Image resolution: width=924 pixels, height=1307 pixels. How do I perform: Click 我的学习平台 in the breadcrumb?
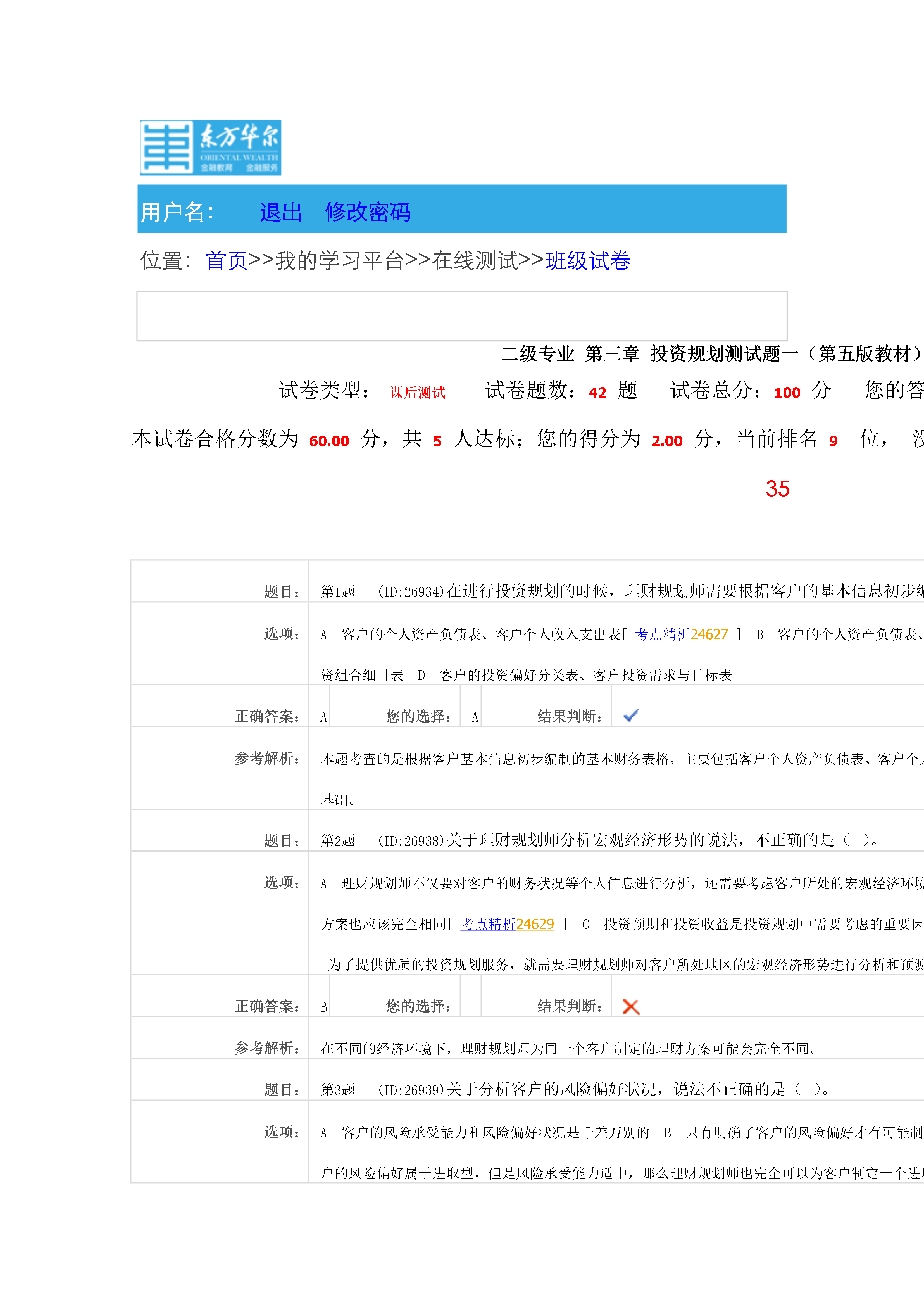coord(340,261)
